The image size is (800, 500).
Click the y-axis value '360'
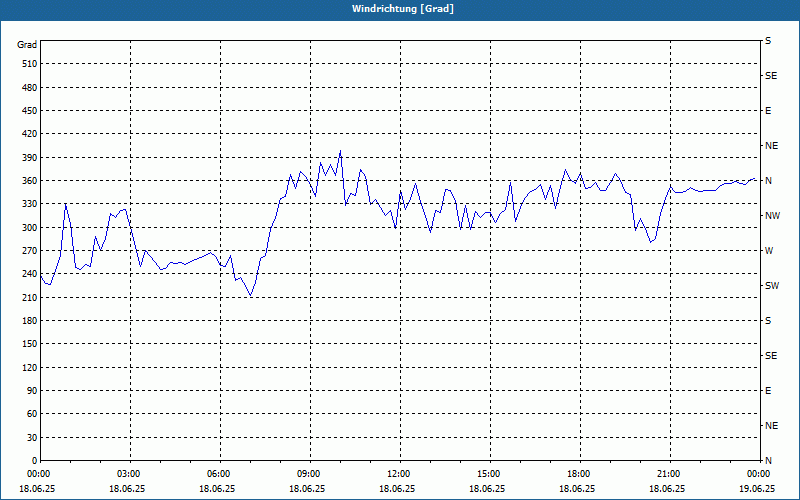pos(30,181)
